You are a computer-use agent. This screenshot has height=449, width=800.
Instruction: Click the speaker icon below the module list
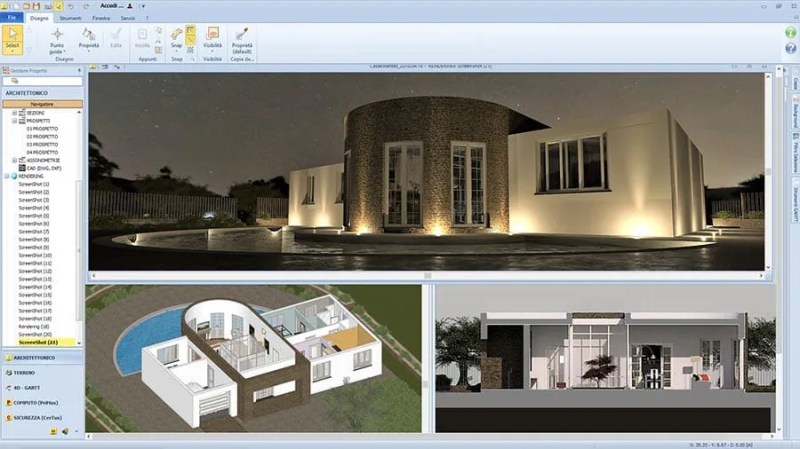65,432
